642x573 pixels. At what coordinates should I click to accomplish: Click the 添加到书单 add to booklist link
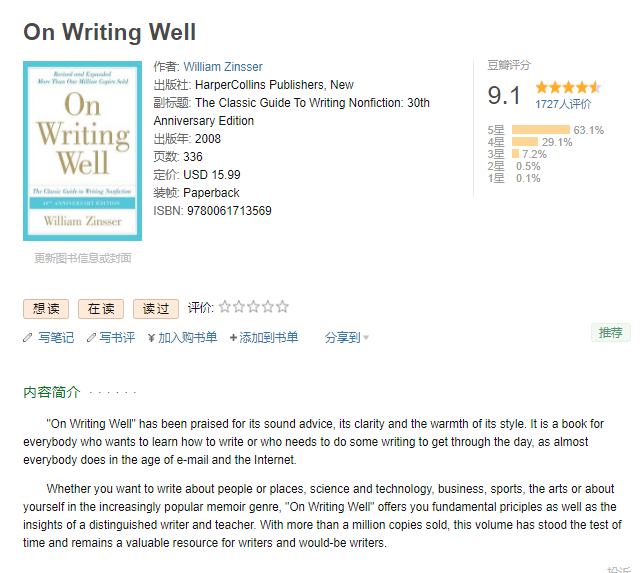tap(268, 338)
